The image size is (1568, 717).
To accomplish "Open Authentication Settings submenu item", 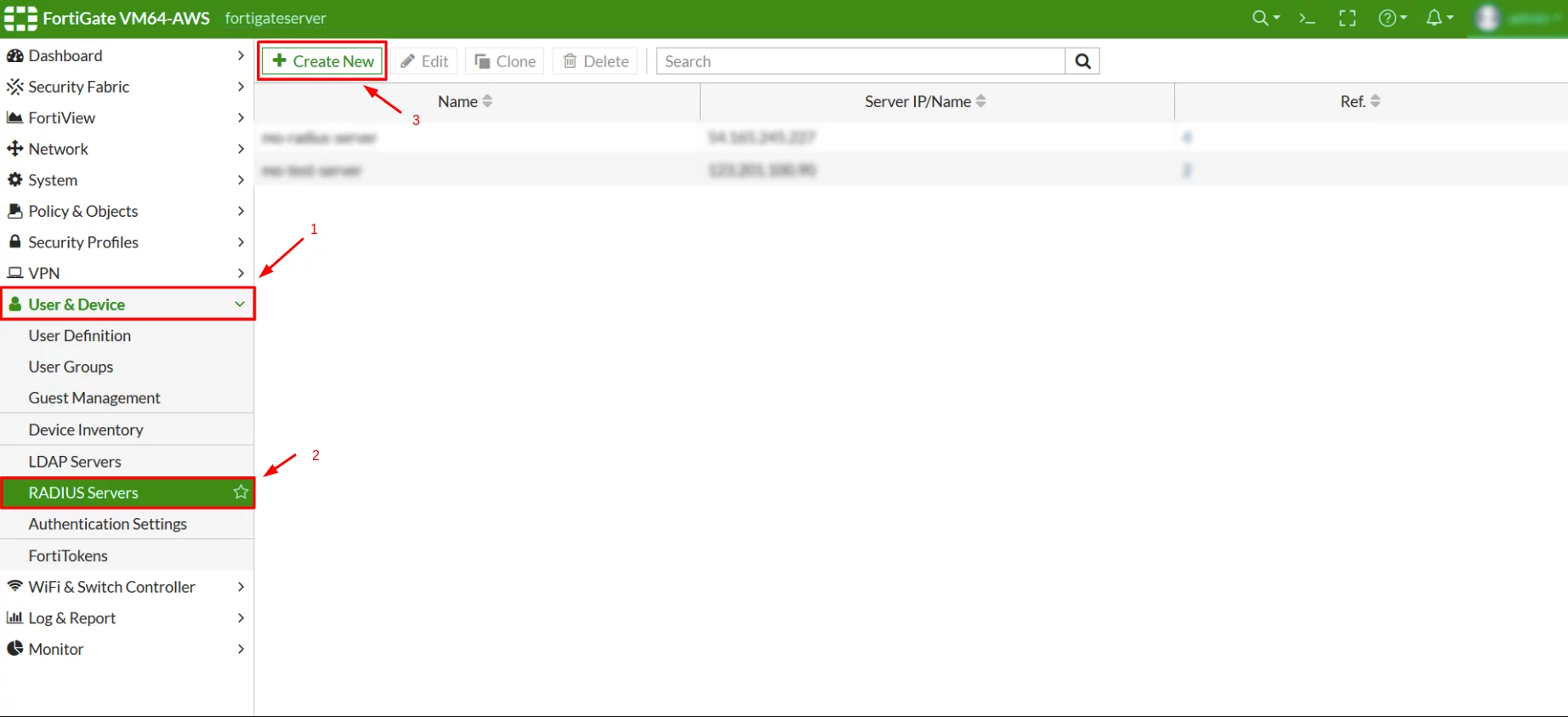I will pyautogui.click(x=127, y=524).
